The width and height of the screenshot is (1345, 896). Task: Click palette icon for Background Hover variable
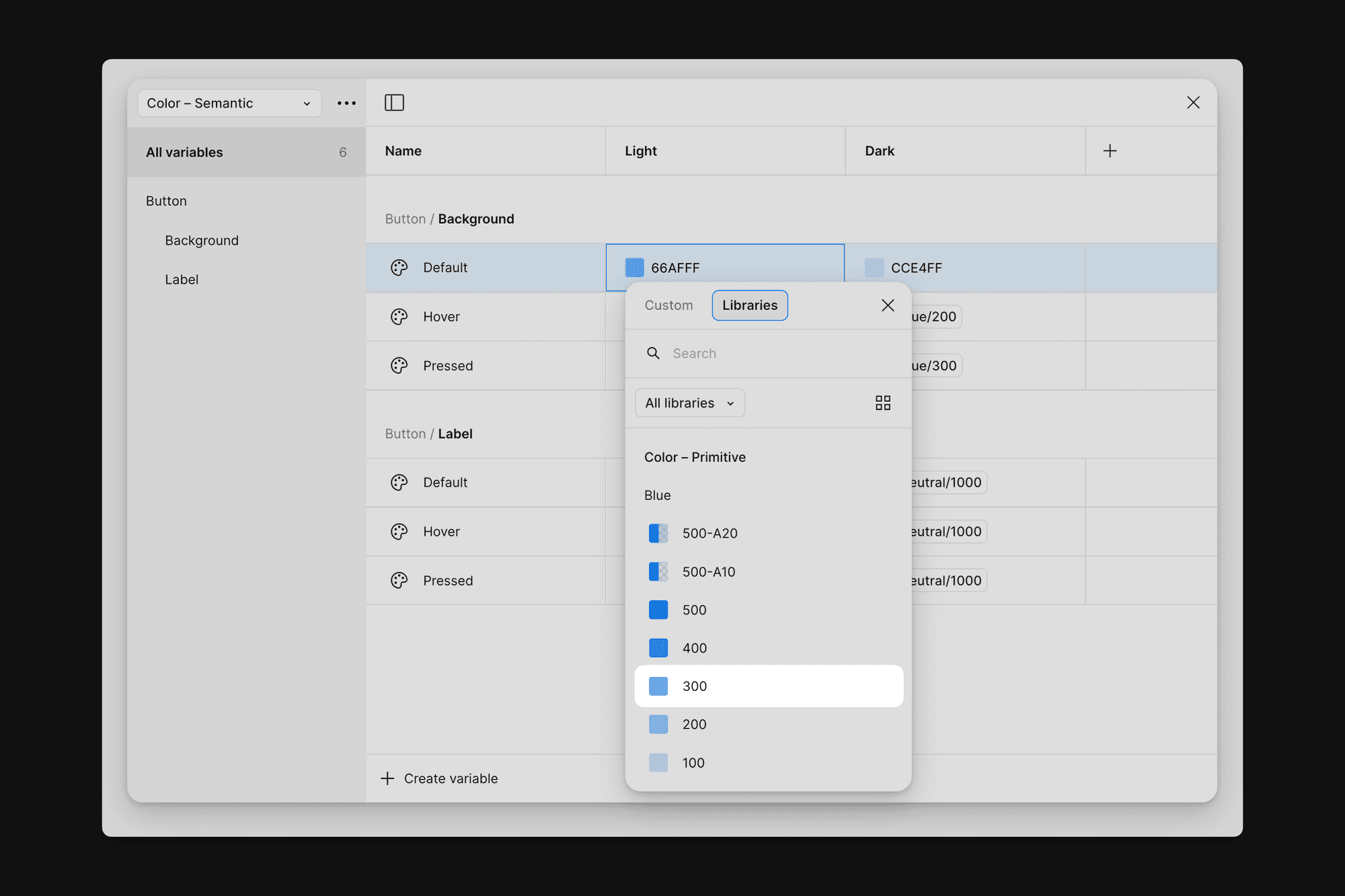coord(399,317)
